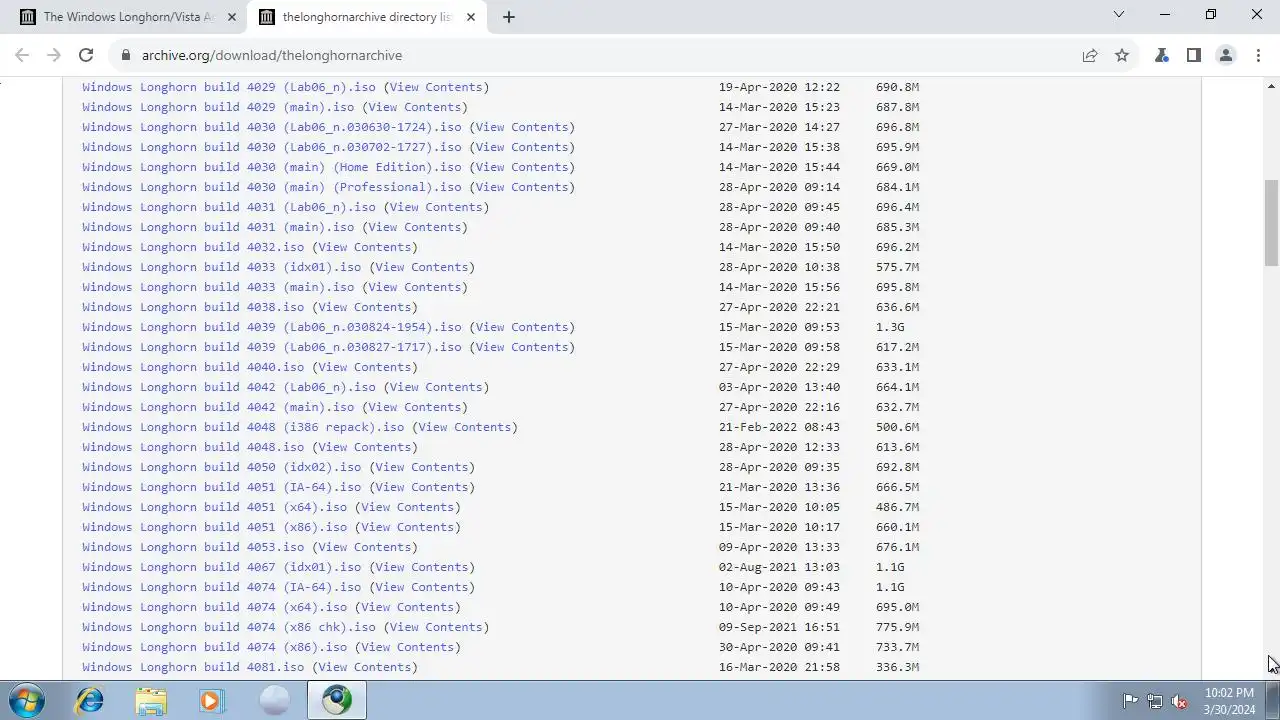Switch to The Windows Longhorn/Vista tab

tap(128, 17)
